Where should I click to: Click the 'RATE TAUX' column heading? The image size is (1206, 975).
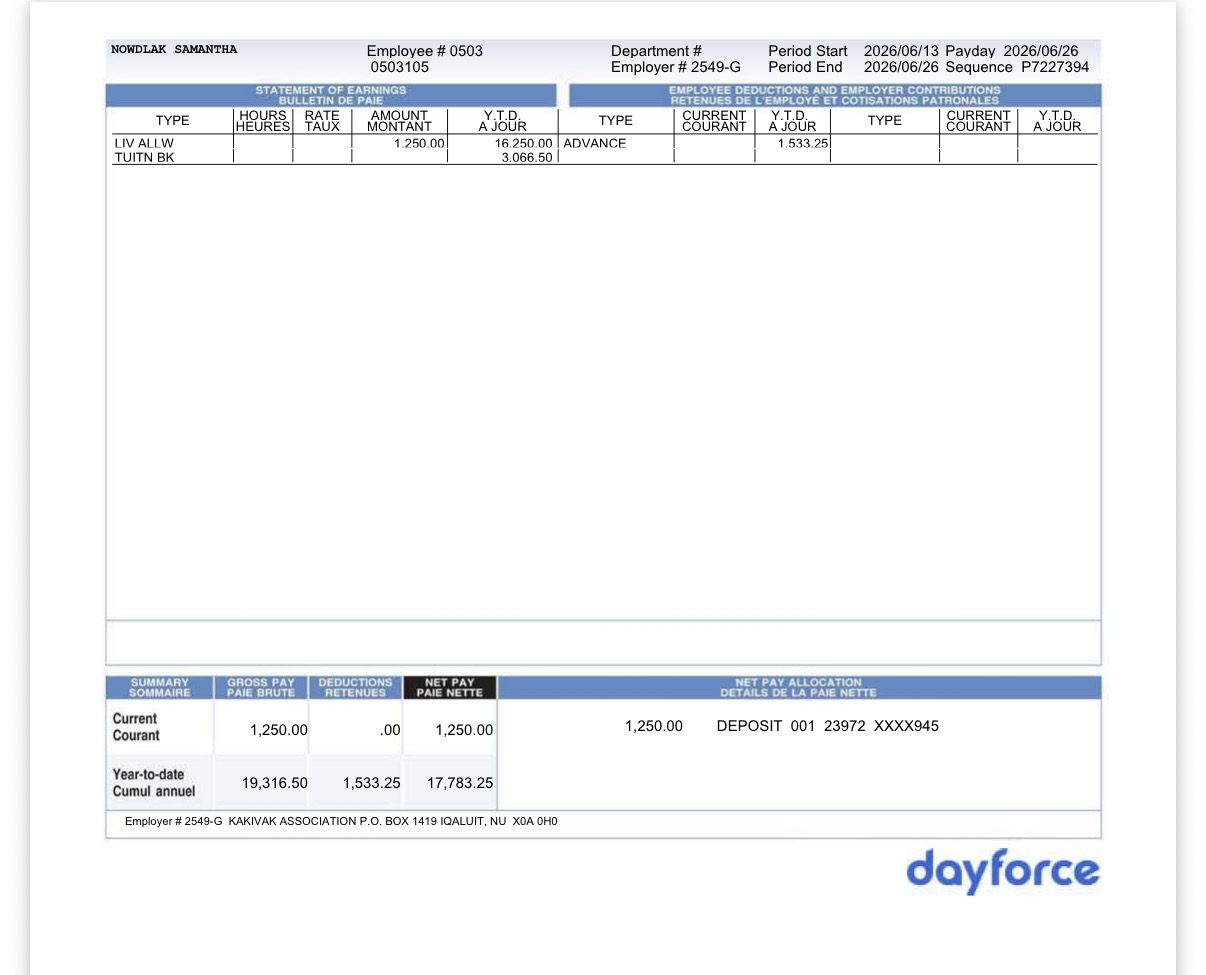pos(323,121)
